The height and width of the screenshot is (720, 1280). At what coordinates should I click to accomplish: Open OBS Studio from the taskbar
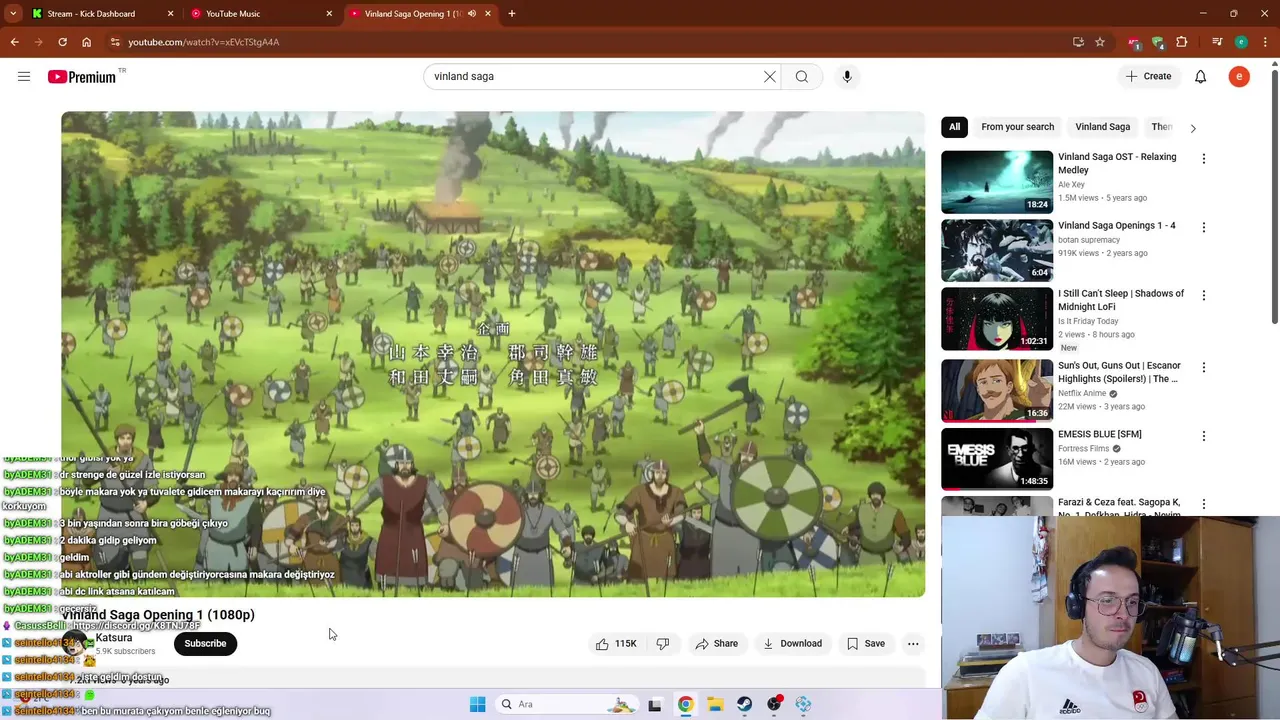click(x=774, y=704)
